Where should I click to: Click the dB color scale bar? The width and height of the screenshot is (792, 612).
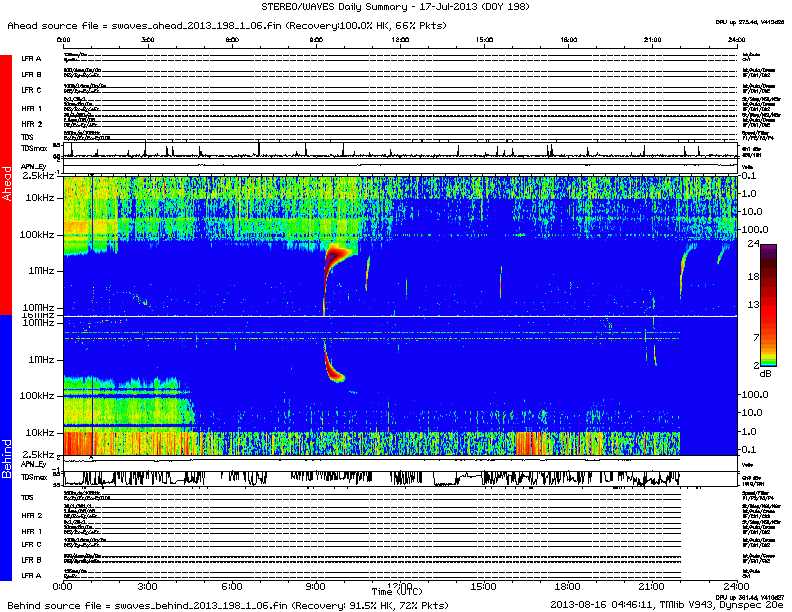click(768, 305)
